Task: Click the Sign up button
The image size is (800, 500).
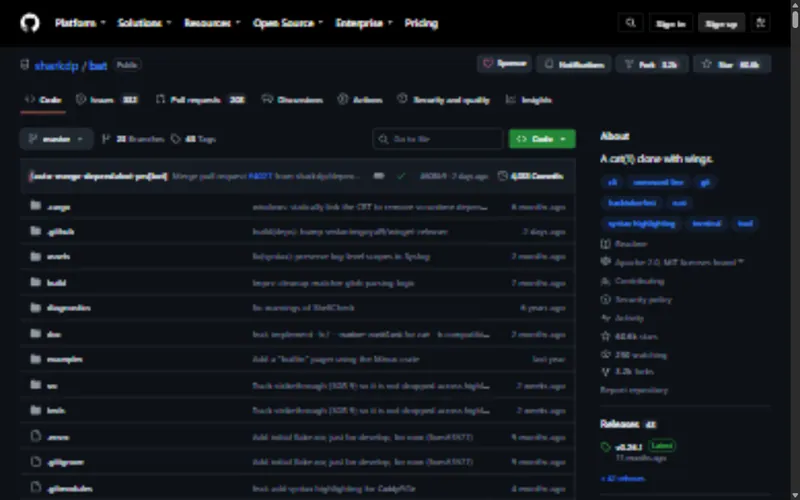Action: [721, 23]
